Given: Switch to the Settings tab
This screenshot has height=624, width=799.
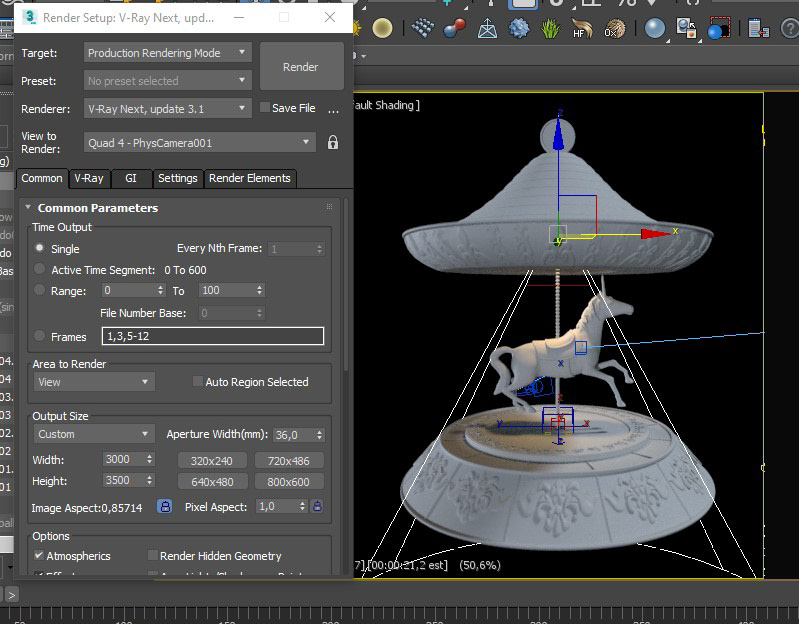Looking at the screenshot, I should pyautogui.click(x=177, y=178).
